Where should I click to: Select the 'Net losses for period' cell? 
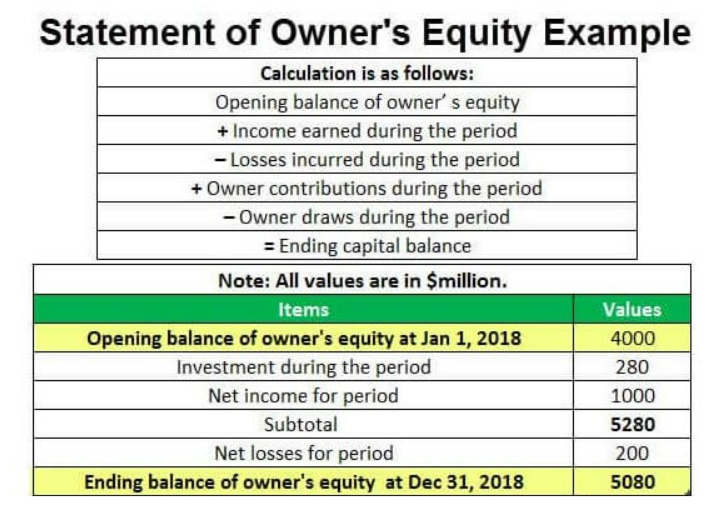[303, 453]
